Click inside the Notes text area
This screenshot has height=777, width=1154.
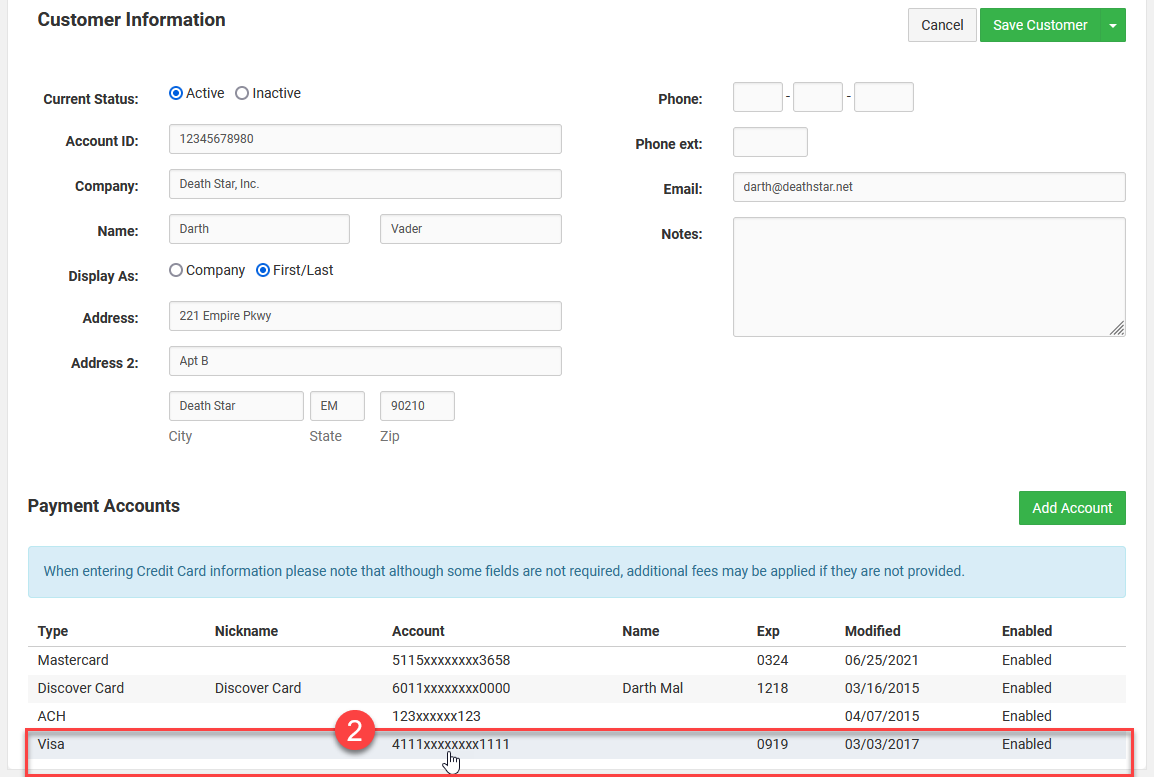(x=929, y=277)
